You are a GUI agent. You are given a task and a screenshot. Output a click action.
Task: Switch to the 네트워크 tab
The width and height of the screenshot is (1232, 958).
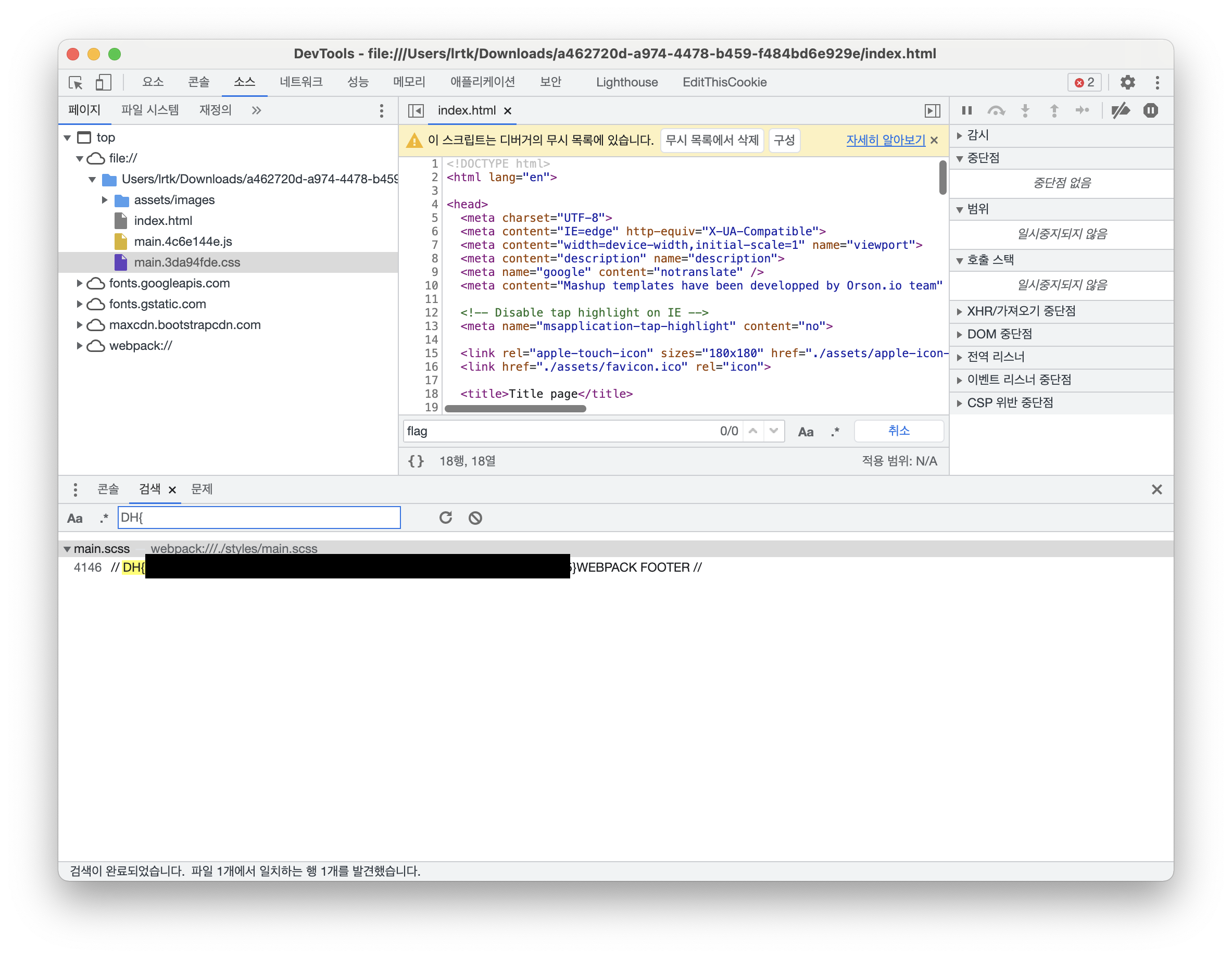[x=300, y=82]
